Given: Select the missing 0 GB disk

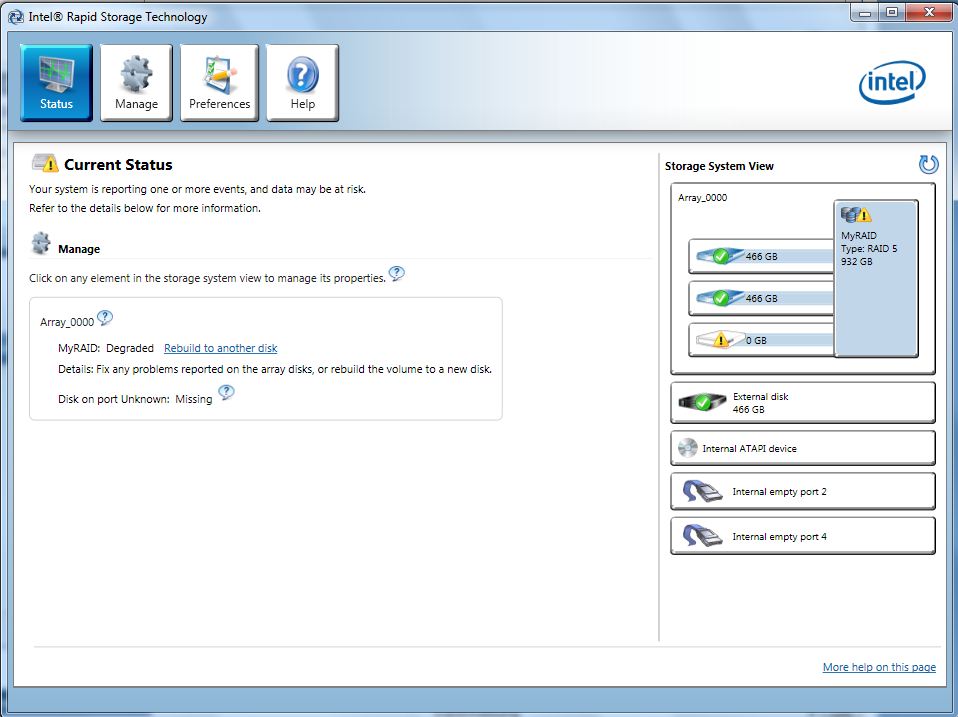Looking at the screenshot, I should tap(761, 340).
